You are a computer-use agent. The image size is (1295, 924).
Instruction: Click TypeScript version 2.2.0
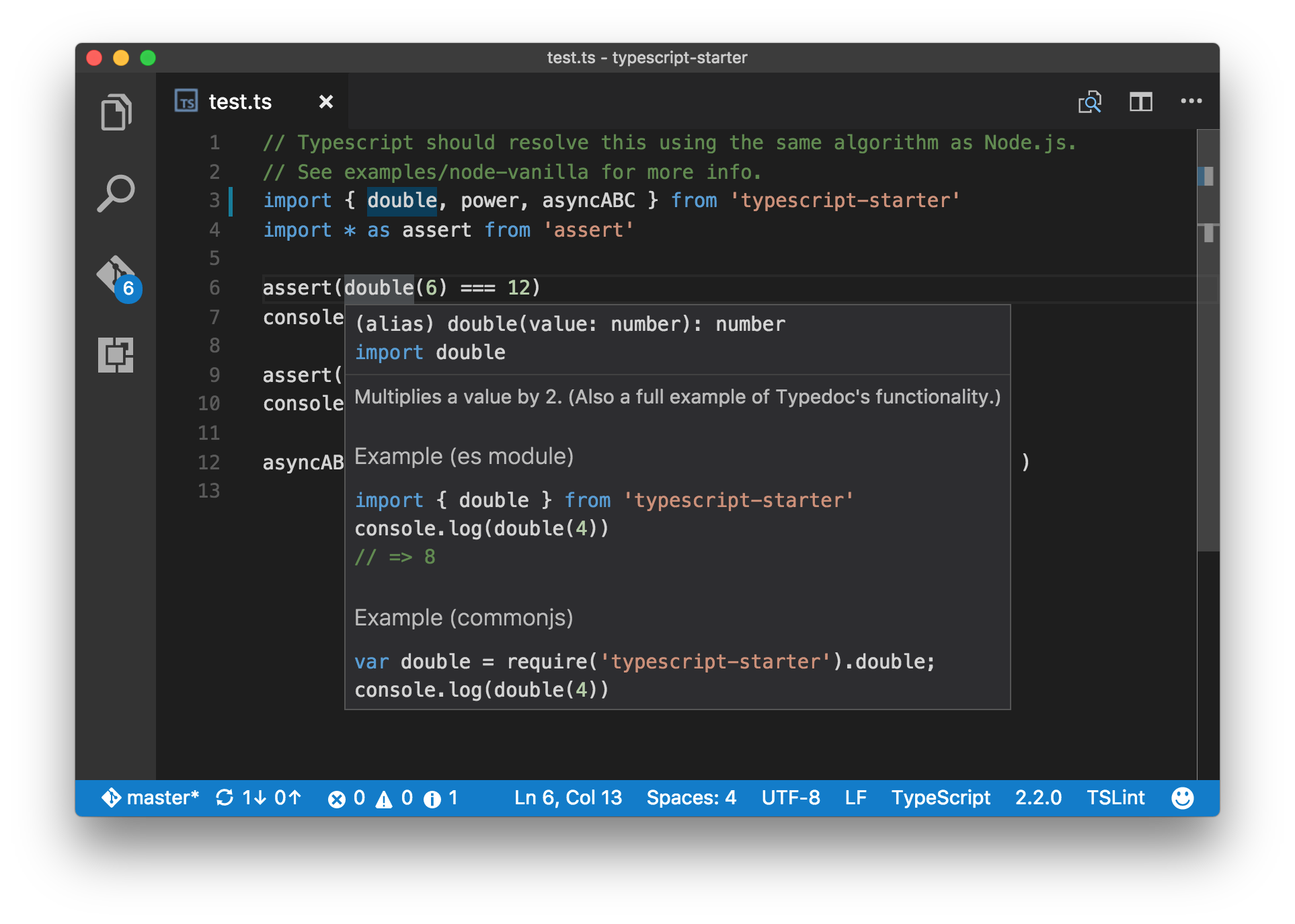pyautogui.click(x=1038, y=798)
